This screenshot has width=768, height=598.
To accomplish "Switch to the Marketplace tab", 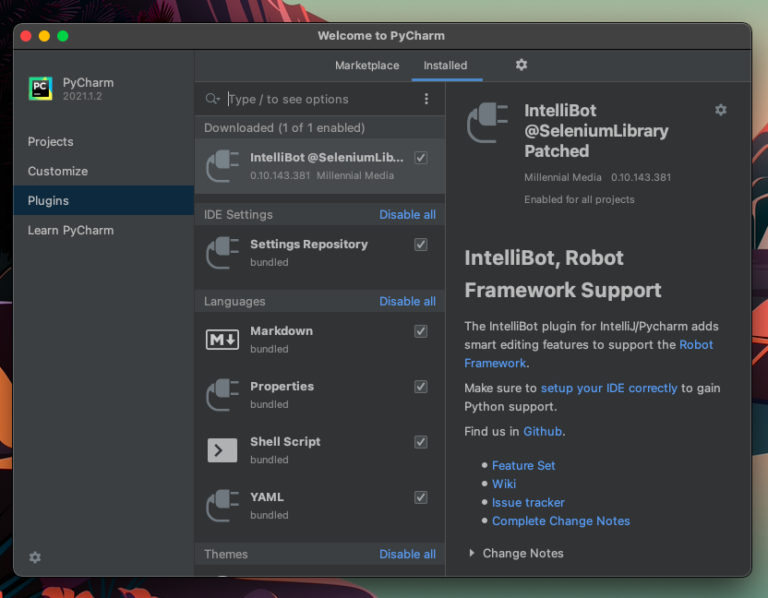I will coord(367,65).
